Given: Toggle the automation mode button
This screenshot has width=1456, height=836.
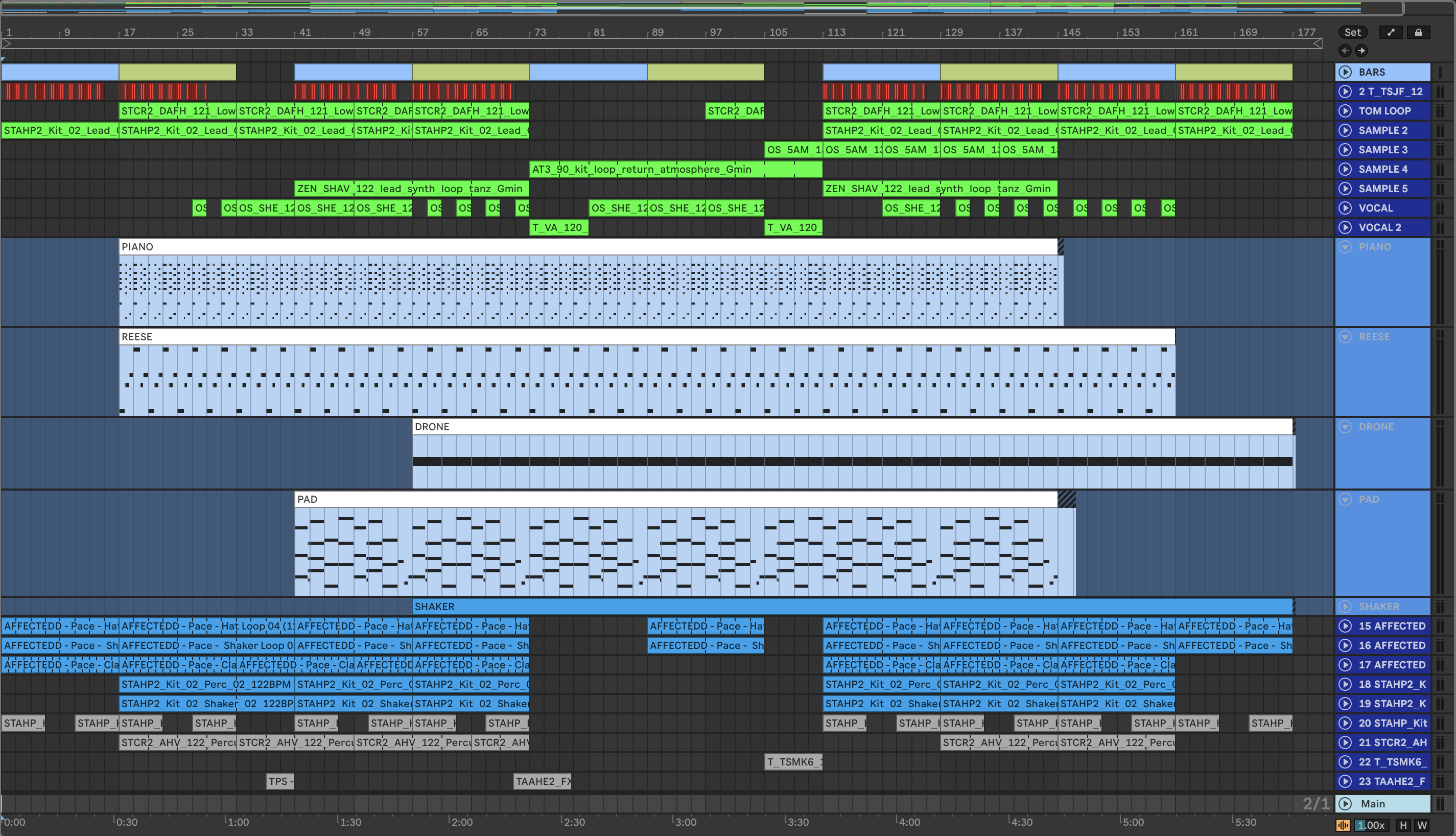Looking at the screenshot, I should click(x=1391, y=32).
